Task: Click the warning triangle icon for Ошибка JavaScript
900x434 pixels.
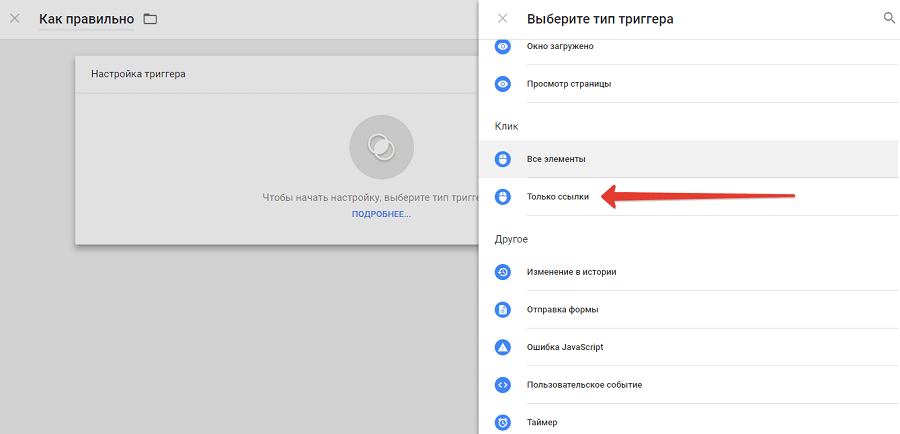Action: click(x=503, y=347)
